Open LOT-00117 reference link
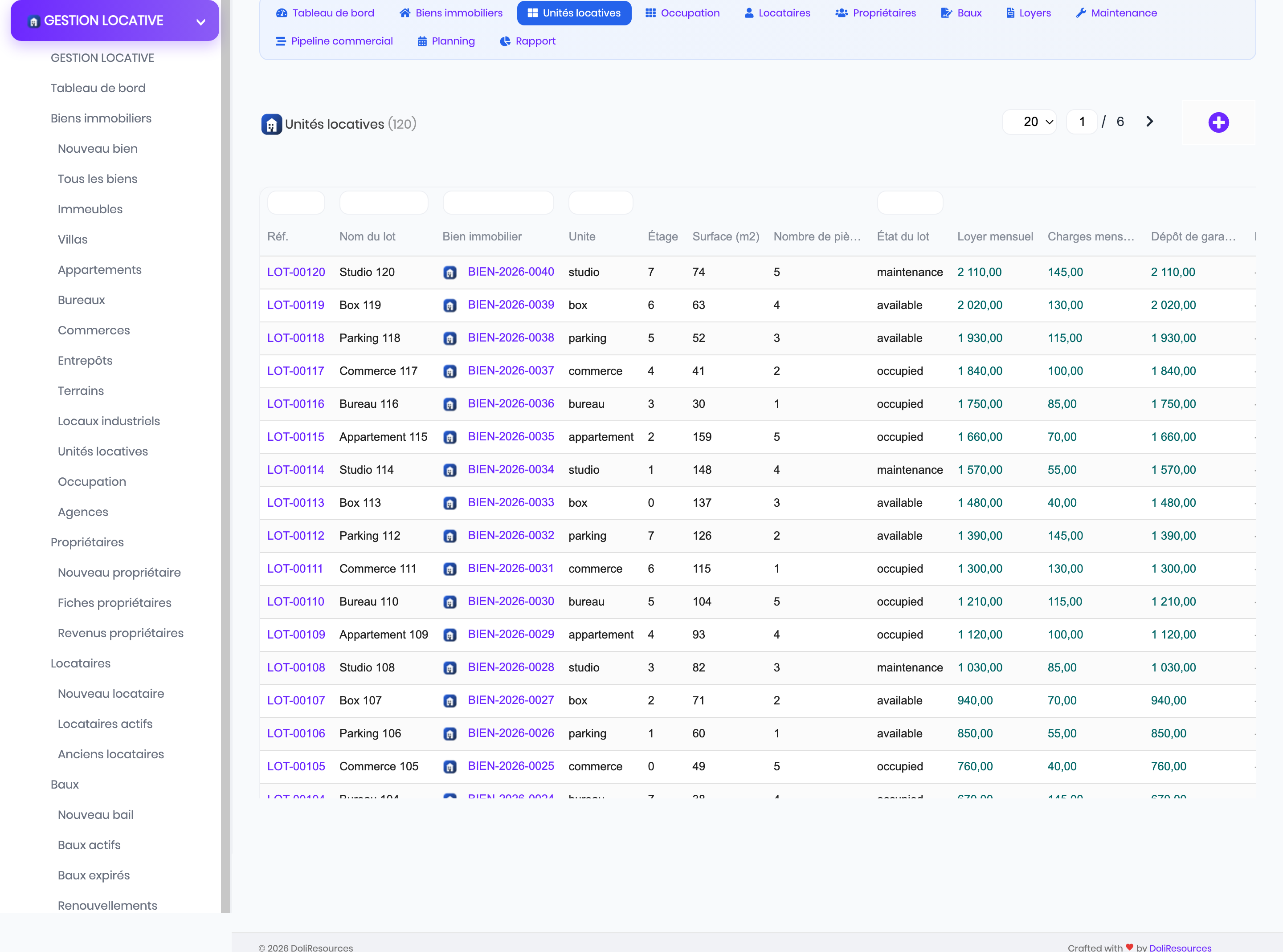 [x=296, y=371]
